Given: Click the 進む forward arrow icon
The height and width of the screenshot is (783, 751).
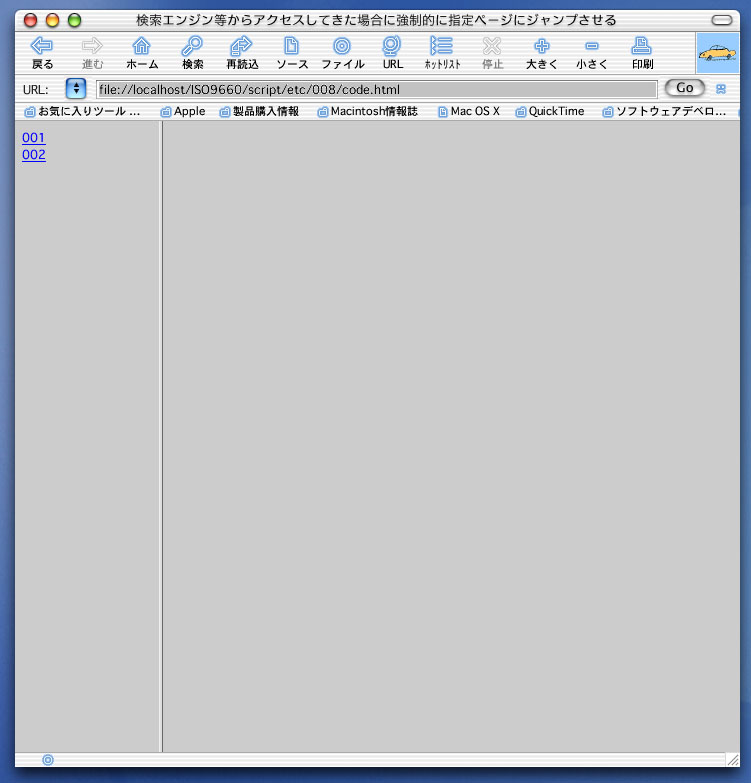Looking at the screenshot, I should (x=92, y=46).
